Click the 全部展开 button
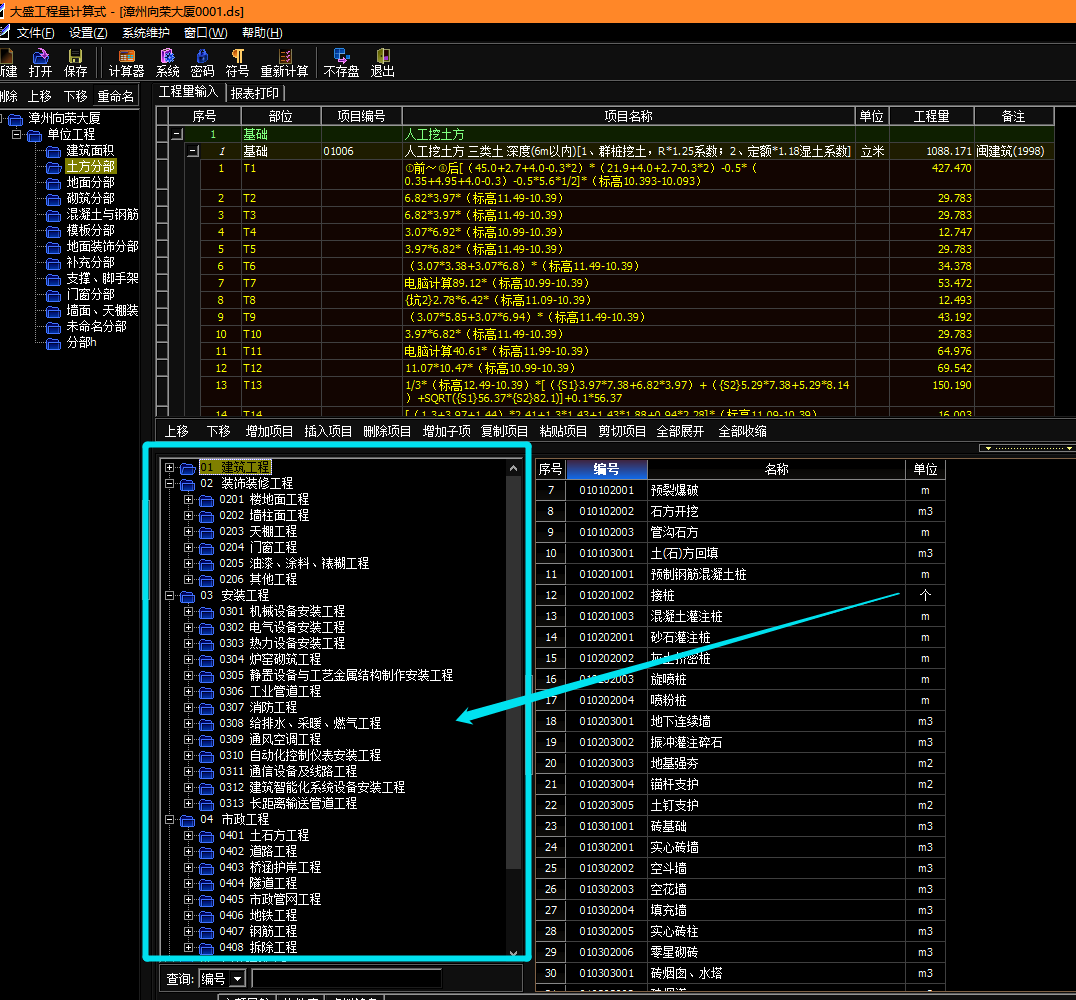This screenshot has width=1076, height=1000. coord(680,432)
